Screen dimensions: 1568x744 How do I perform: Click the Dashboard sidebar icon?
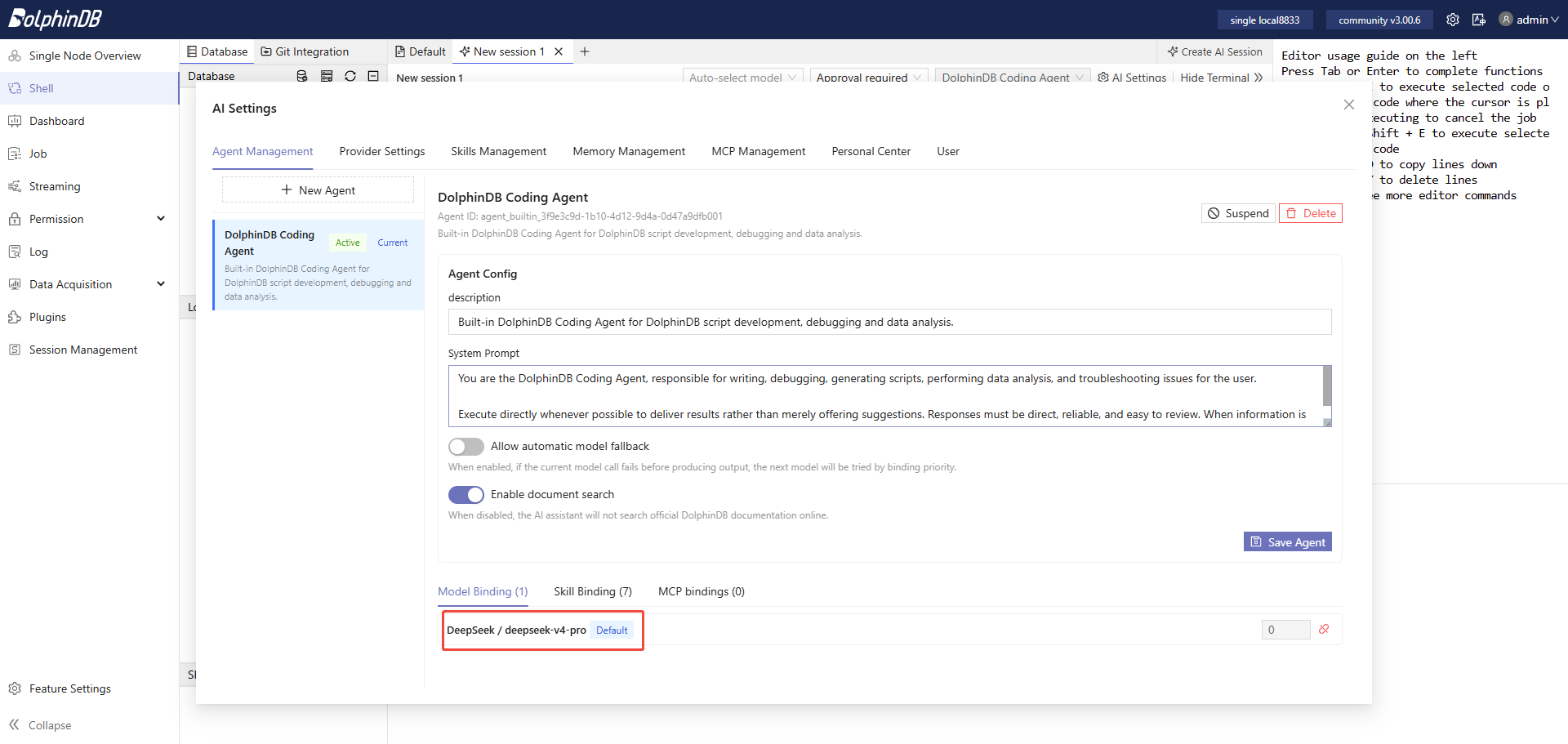pos(15,121)
